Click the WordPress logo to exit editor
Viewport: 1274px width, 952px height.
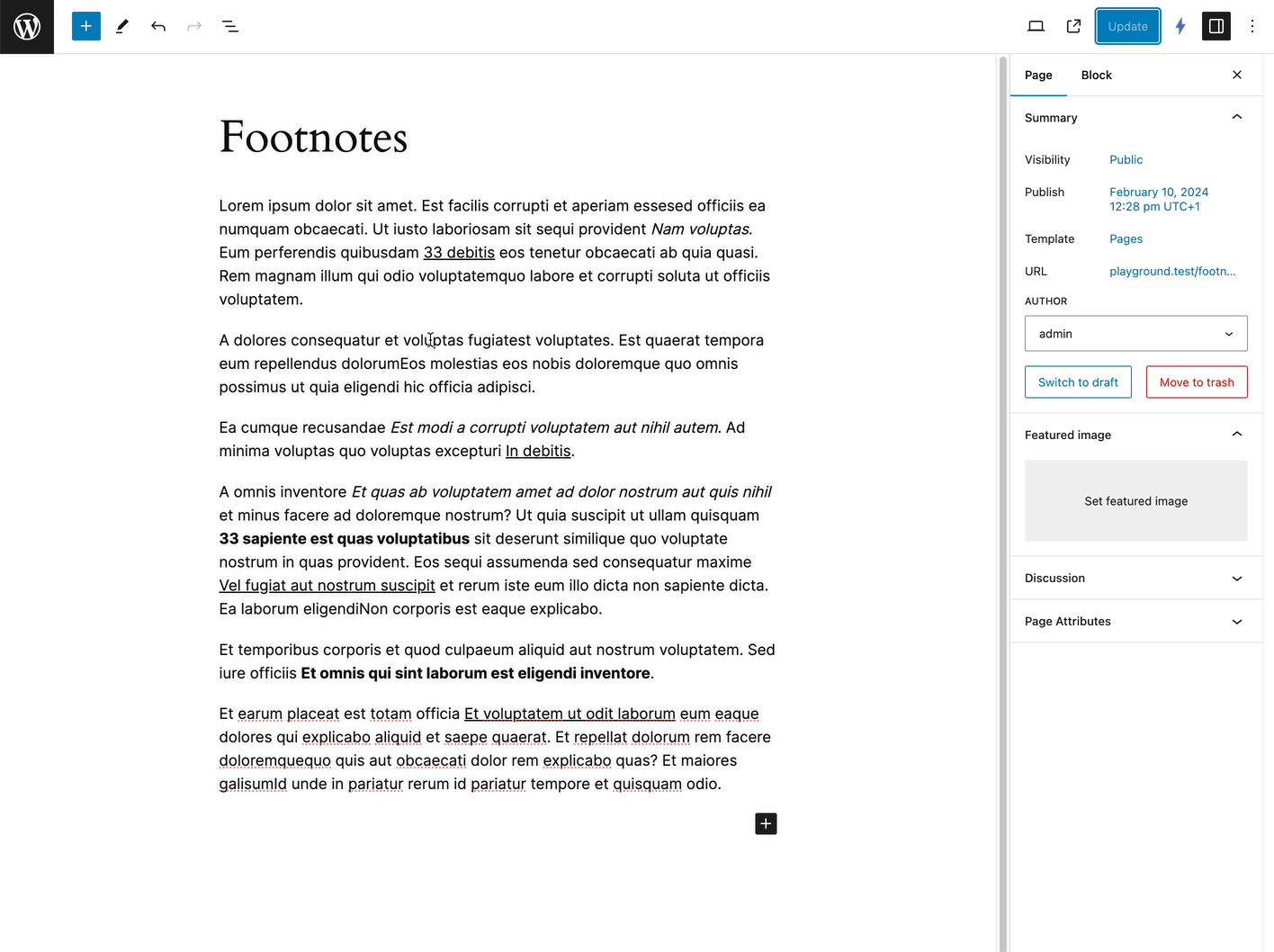tap(27, 27)
